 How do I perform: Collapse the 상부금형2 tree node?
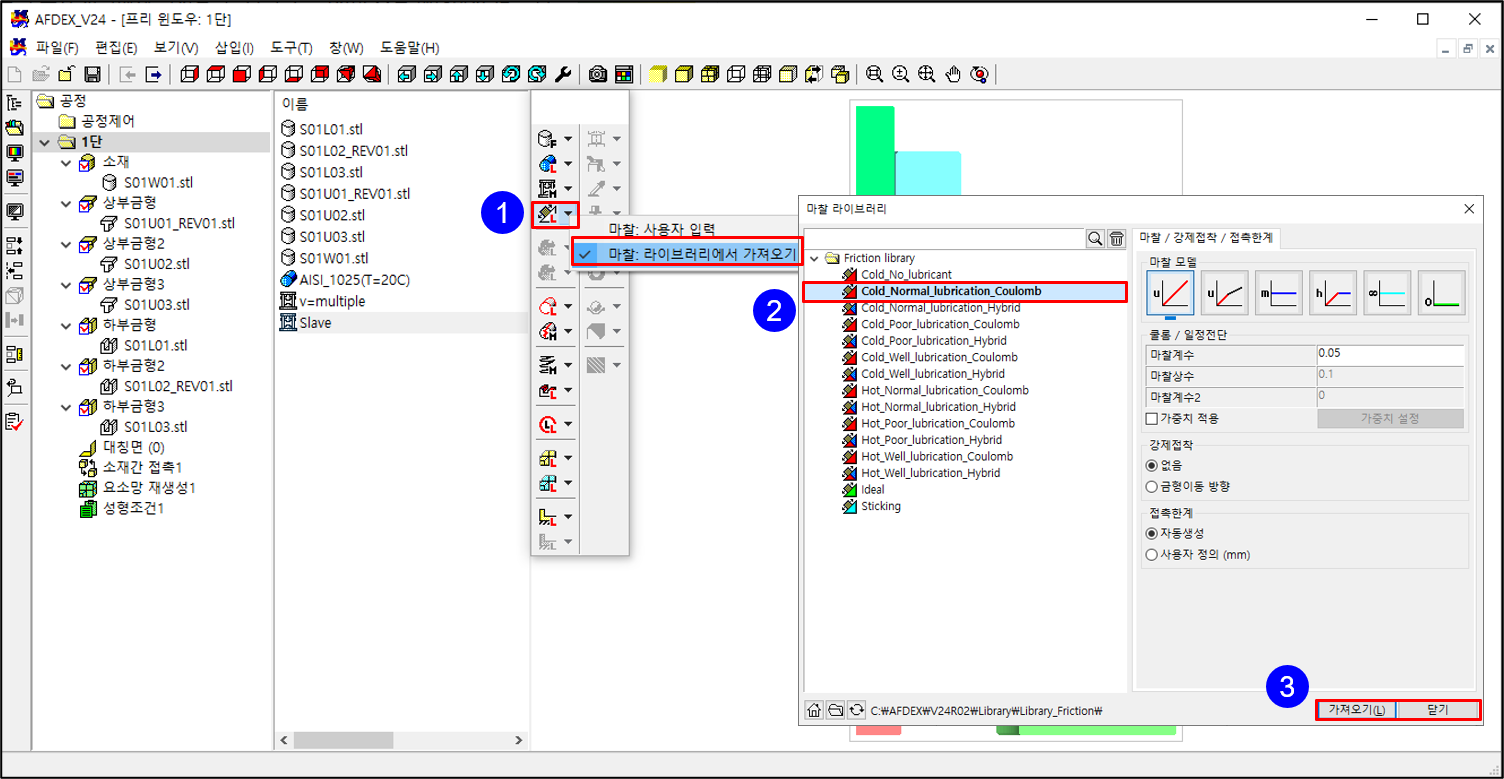66,244
